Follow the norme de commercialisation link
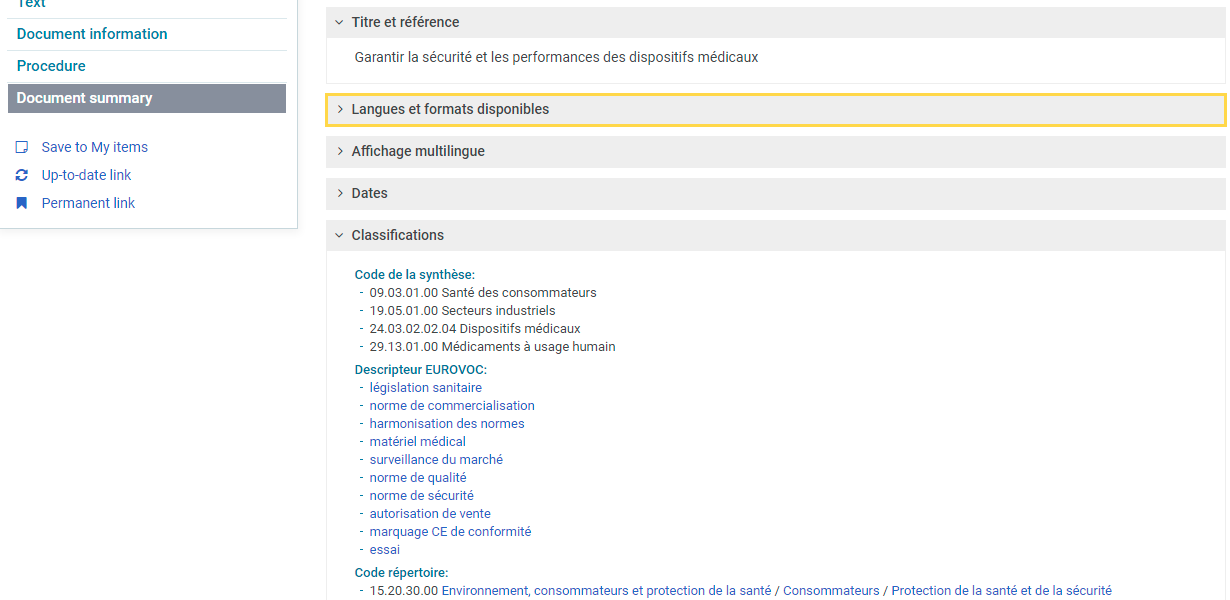 452,406
